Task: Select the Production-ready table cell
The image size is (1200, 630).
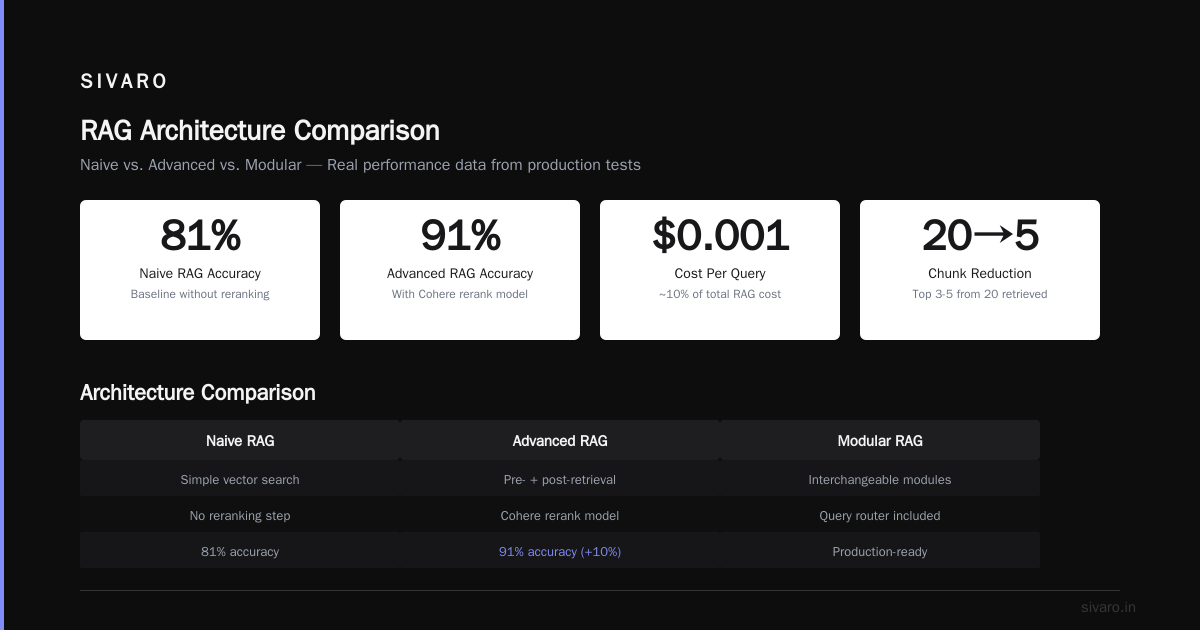Action: coord(880,552)
